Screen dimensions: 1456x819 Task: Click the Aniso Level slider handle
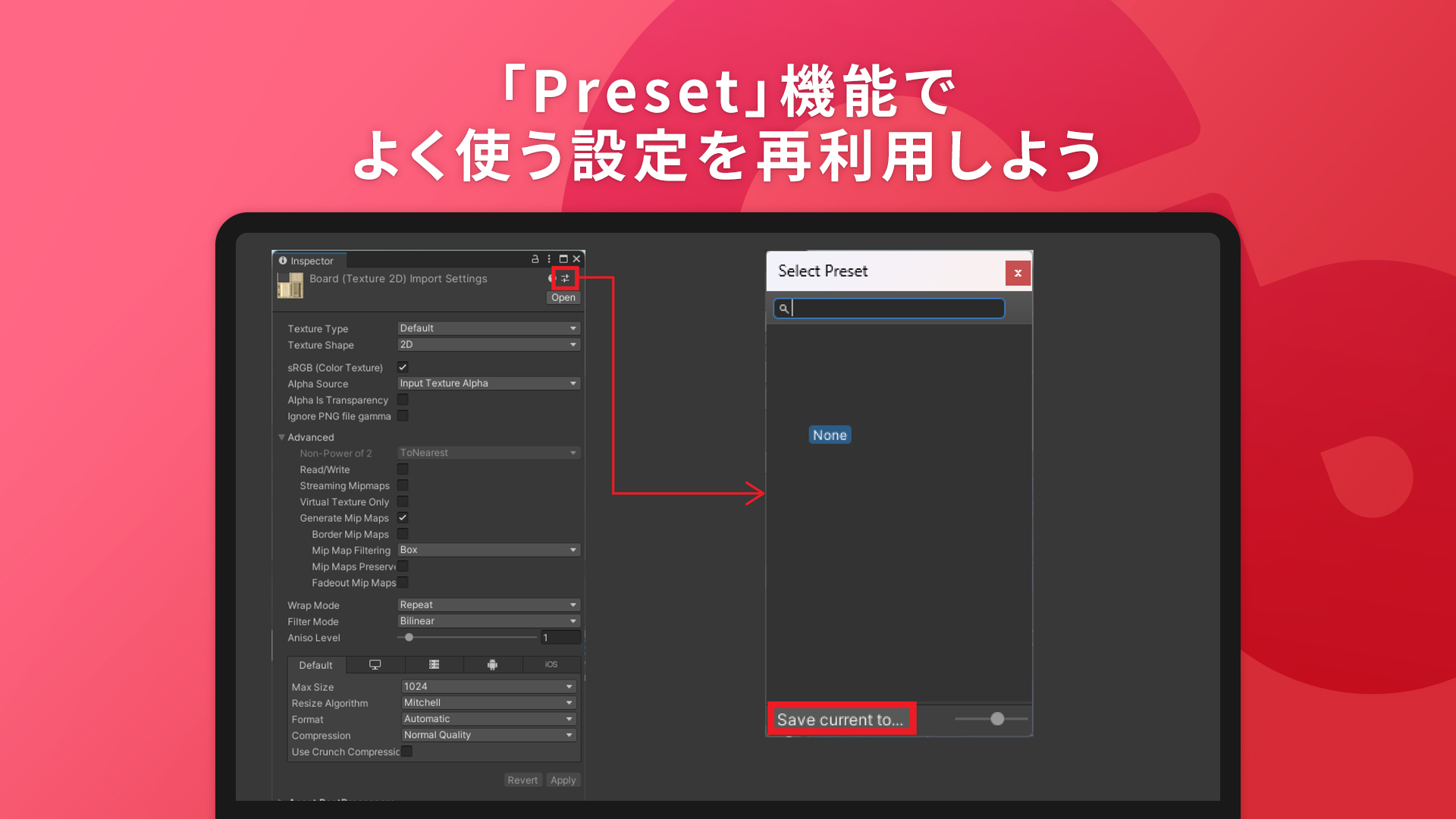pos(409,638)
